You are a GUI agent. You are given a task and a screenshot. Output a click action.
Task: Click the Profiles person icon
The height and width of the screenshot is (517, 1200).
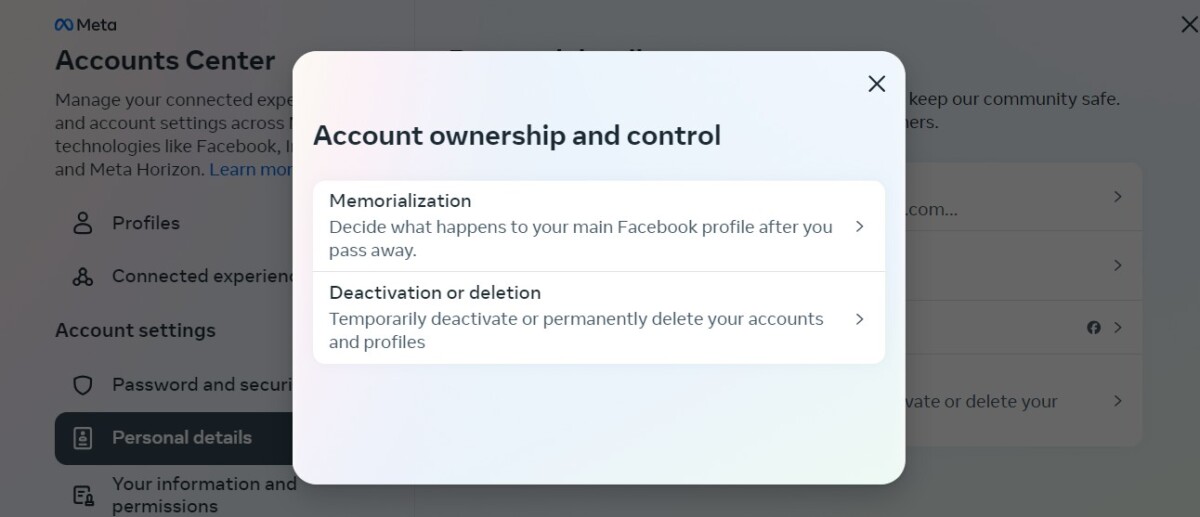click(x=83, y=223)
